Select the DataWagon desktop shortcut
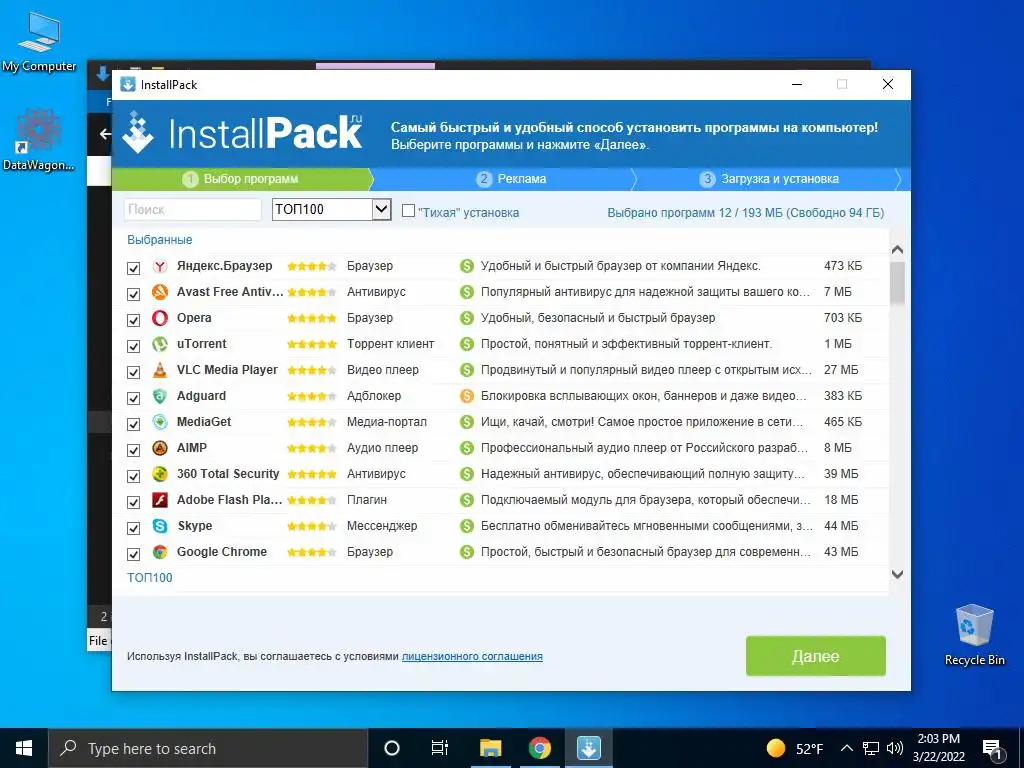The height and width of the screenshot is (768, 1024). point(39,140)
